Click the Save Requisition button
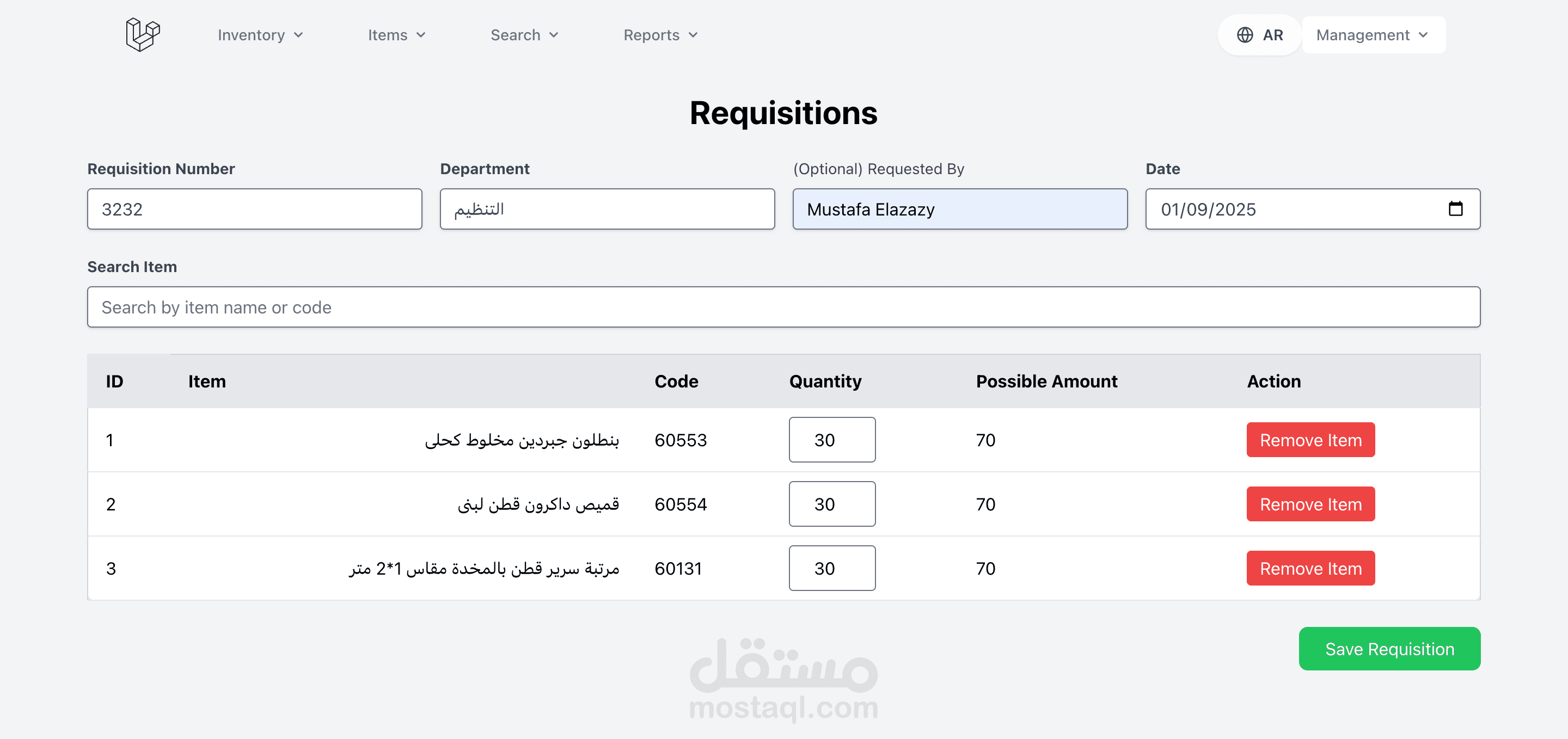This screenshot has height=739, width=1568. pyautogui.click(x=1389, y=649)
